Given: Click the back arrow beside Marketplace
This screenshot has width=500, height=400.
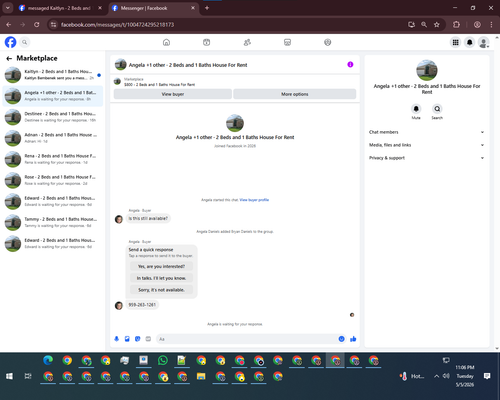Looking at the screenshot, I should [9, 59].
